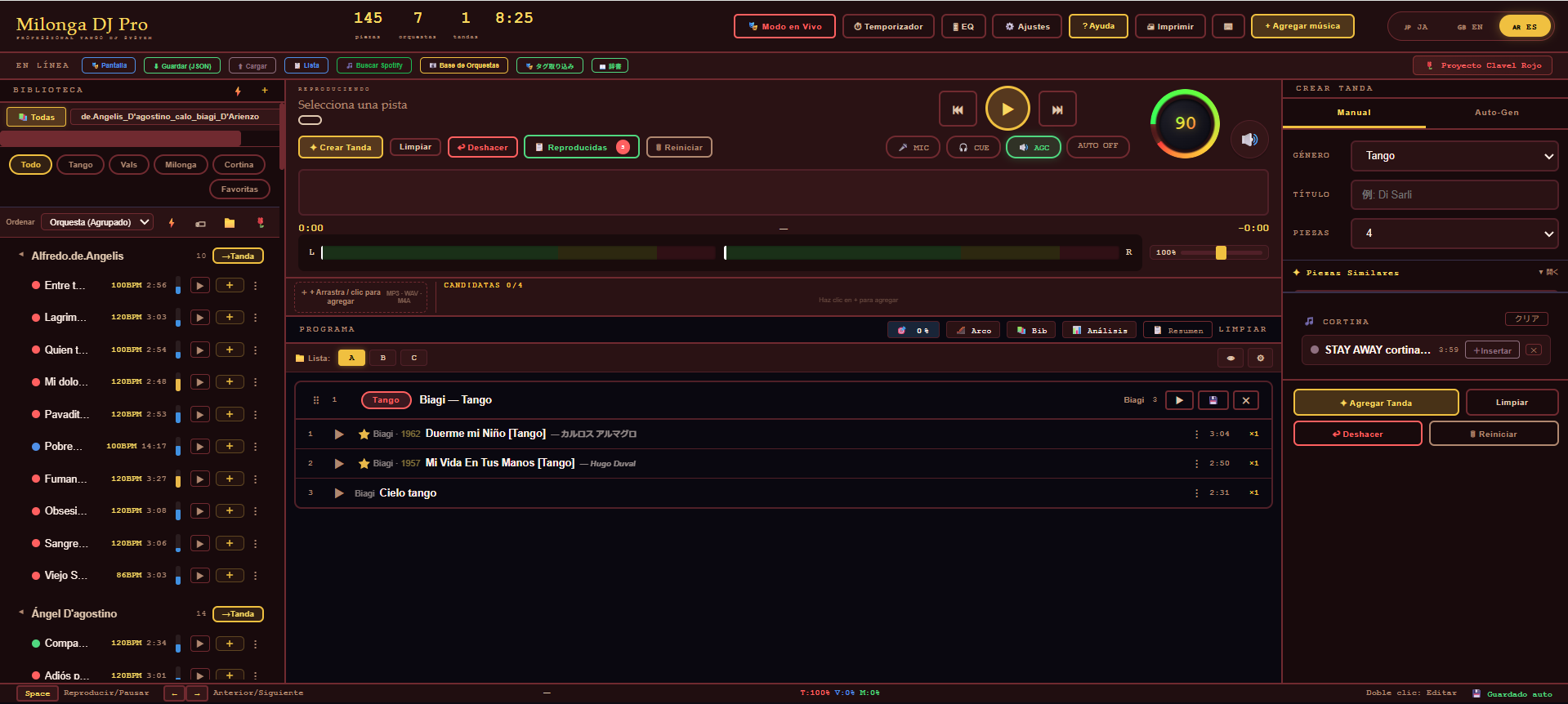
Task: Click the star icon on Mi Vida En Tus Manos
Action: click(364, 464)
